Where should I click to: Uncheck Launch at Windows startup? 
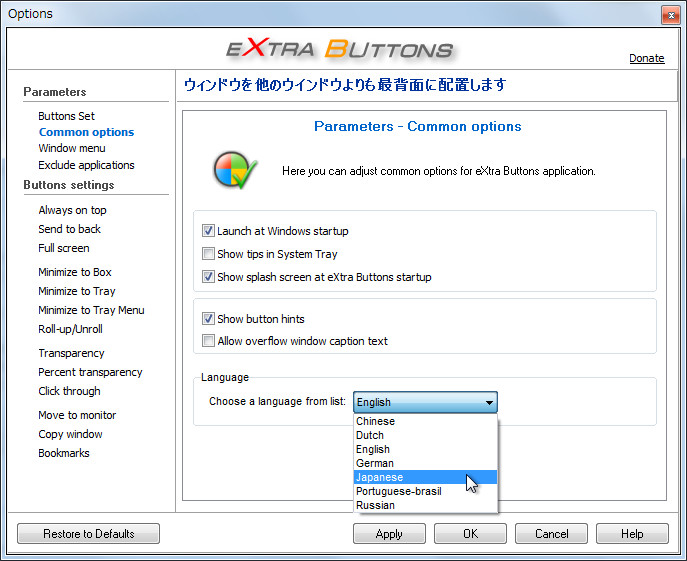[208, 231]
